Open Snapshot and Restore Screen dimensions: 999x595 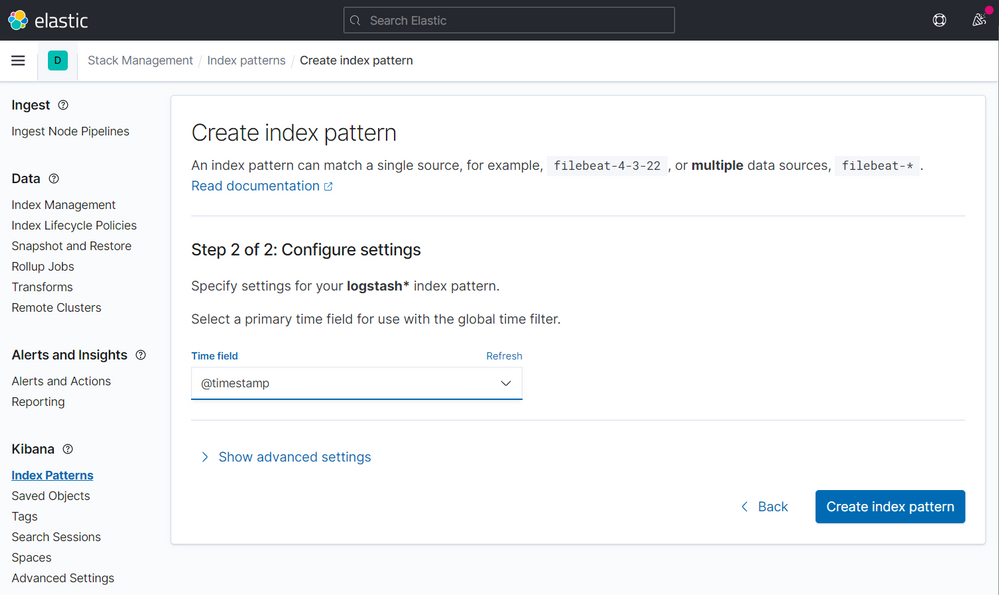[x=71, y=246]
